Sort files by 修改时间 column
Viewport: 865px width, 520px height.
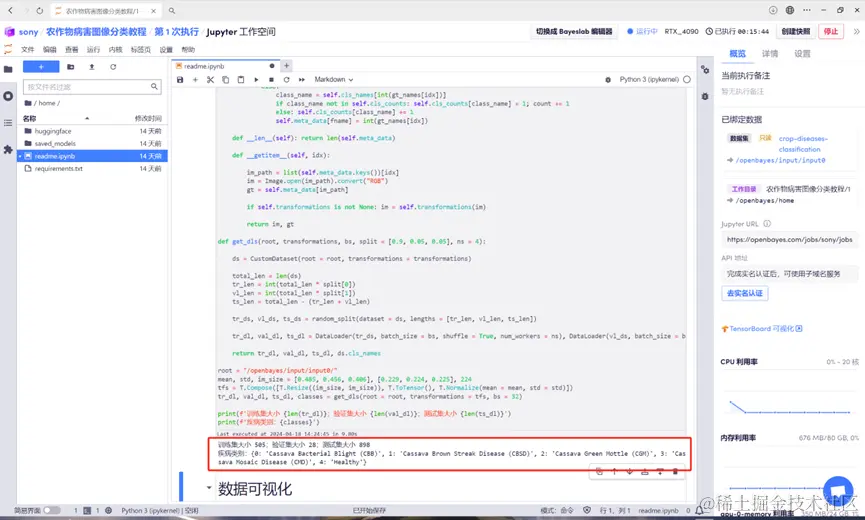[x=148, y=119]
